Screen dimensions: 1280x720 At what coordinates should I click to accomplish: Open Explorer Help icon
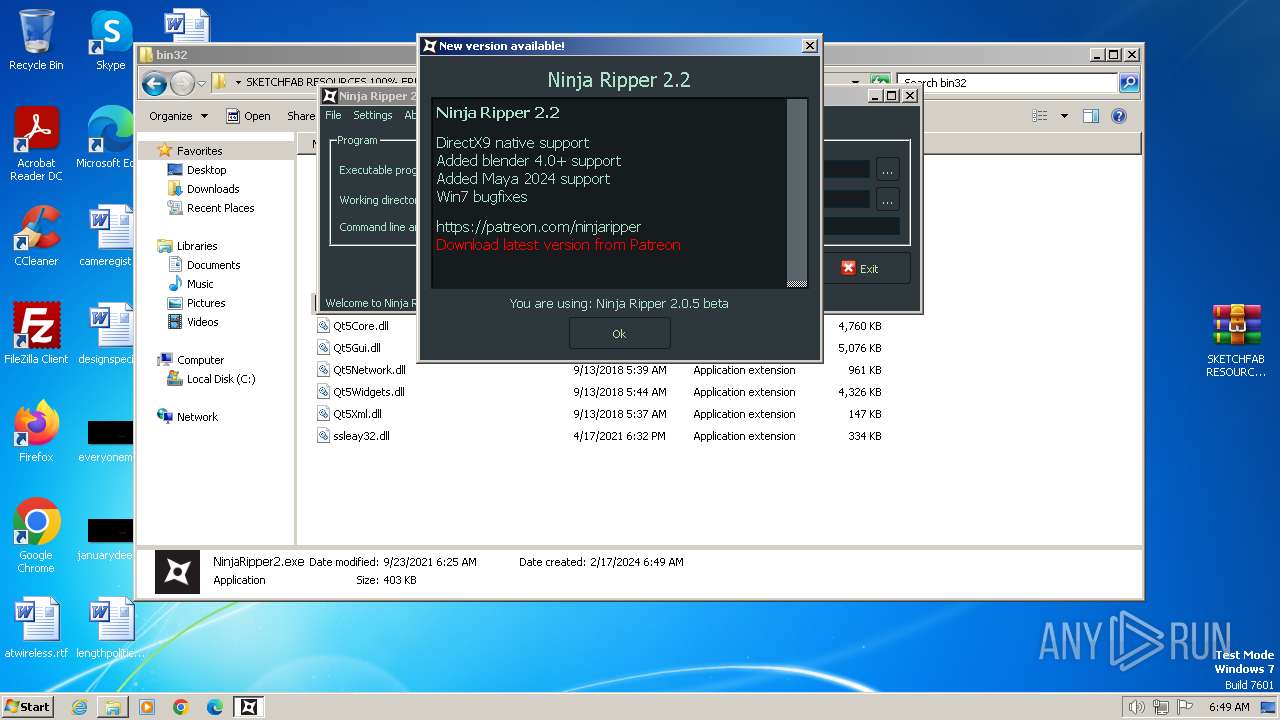tap(1119, 116)
